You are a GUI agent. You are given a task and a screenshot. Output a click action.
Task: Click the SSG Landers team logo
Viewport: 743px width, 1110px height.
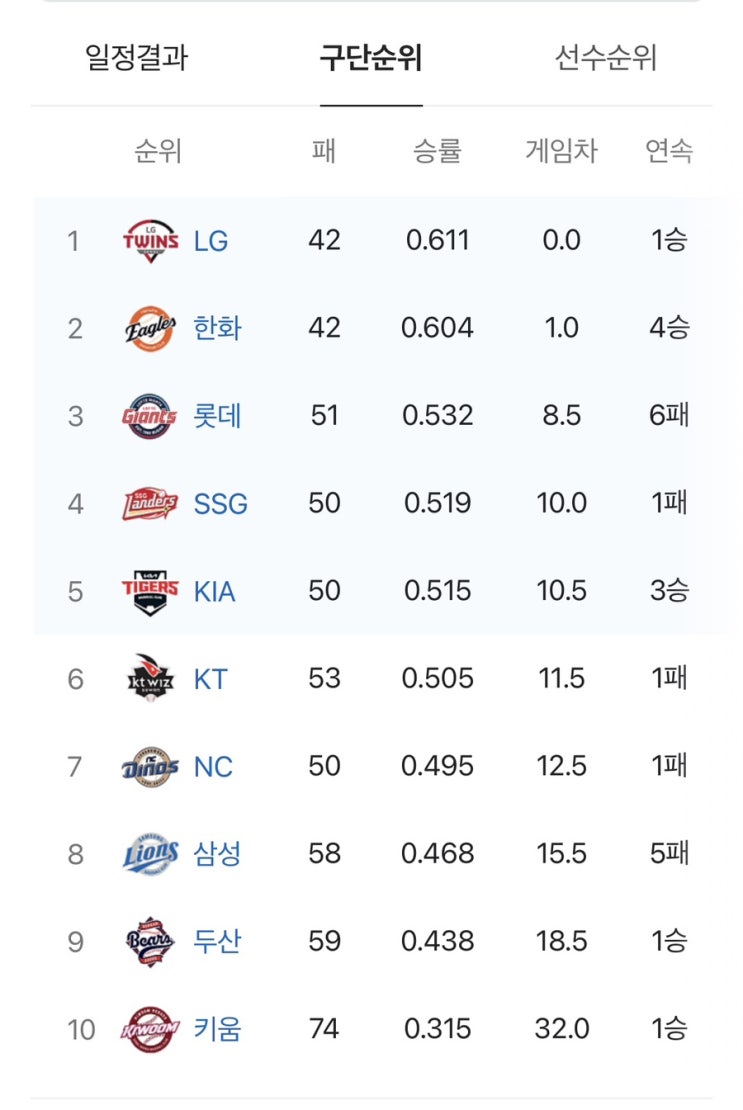(x=151, y=503)
